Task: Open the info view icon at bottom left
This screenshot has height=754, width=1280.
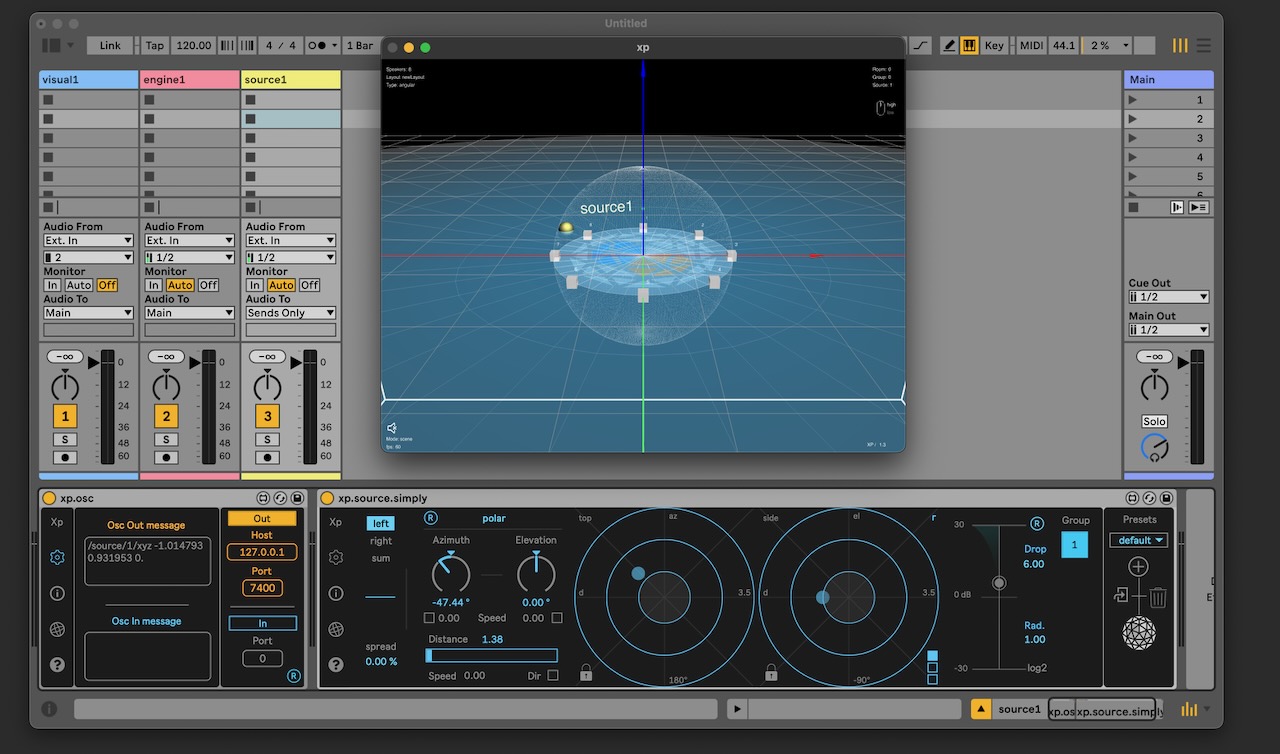Action: 49,709
